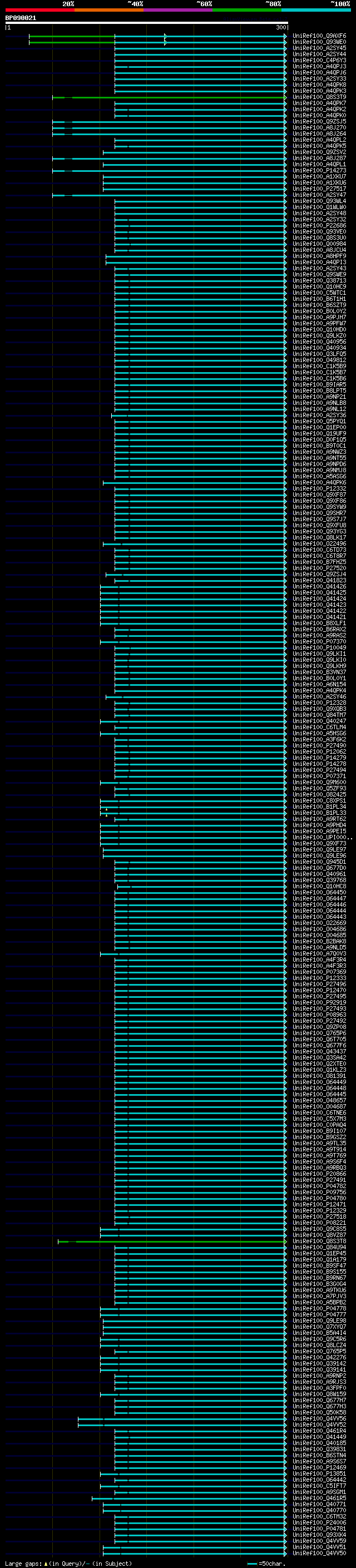The image size is (356, 1568).
Task: Select the UniRef100_P24006 label
Action: [319, 1522]
